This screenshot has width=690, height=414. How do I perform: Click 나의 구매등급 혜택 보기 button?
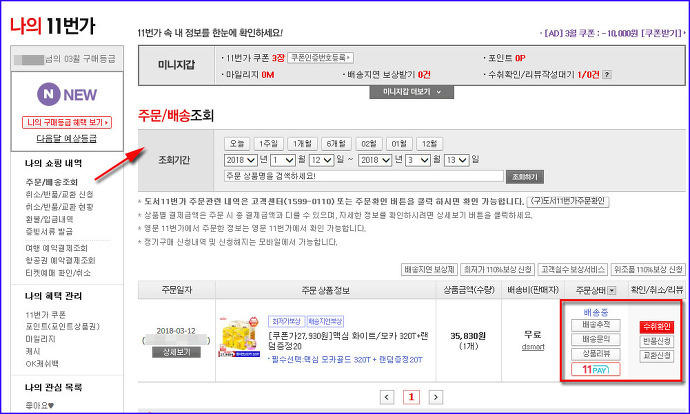pos(67,122)
